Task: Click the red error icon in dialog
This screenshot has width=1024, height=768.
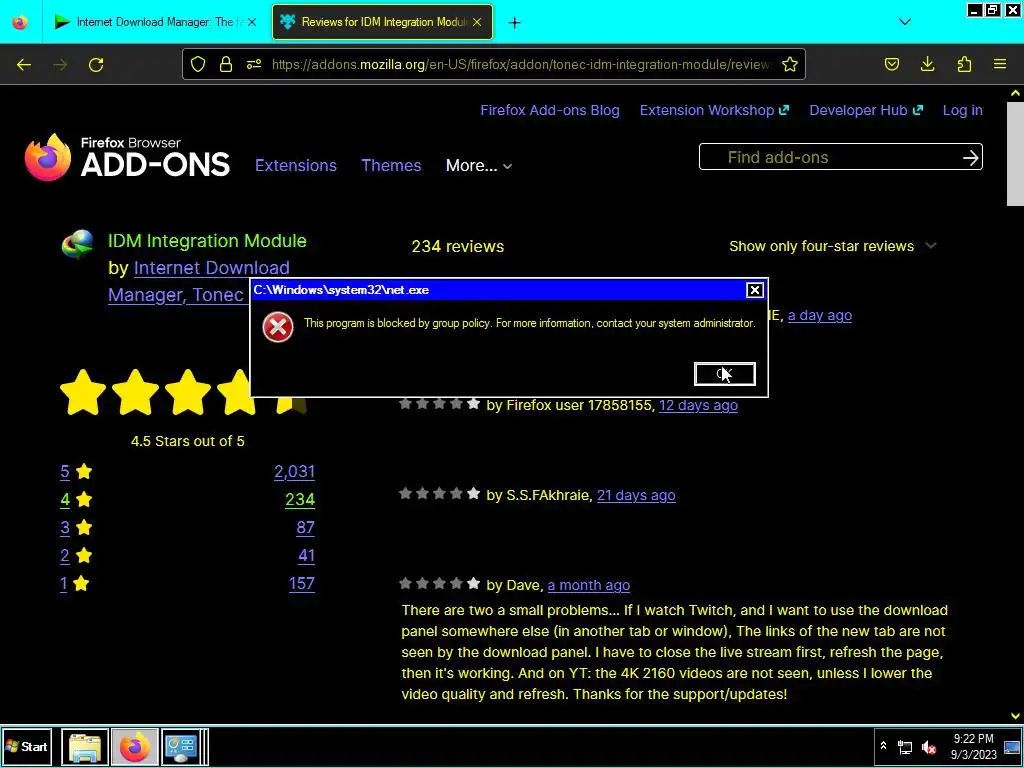Action: 278,327
